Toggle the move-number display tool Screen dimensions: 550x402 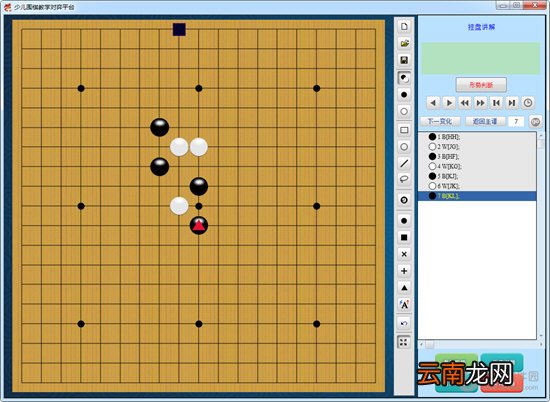(404, 200)
